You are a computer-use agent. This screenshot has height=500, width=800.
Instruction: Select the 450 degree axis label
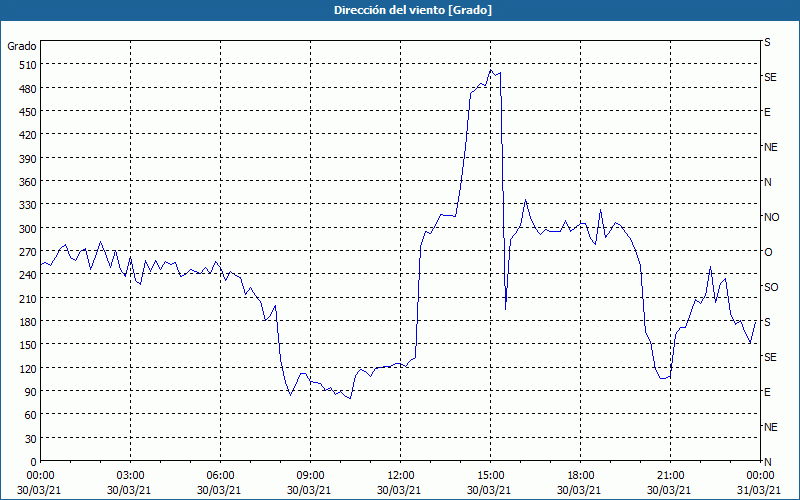pyautogui.click(x=28, y=112)
